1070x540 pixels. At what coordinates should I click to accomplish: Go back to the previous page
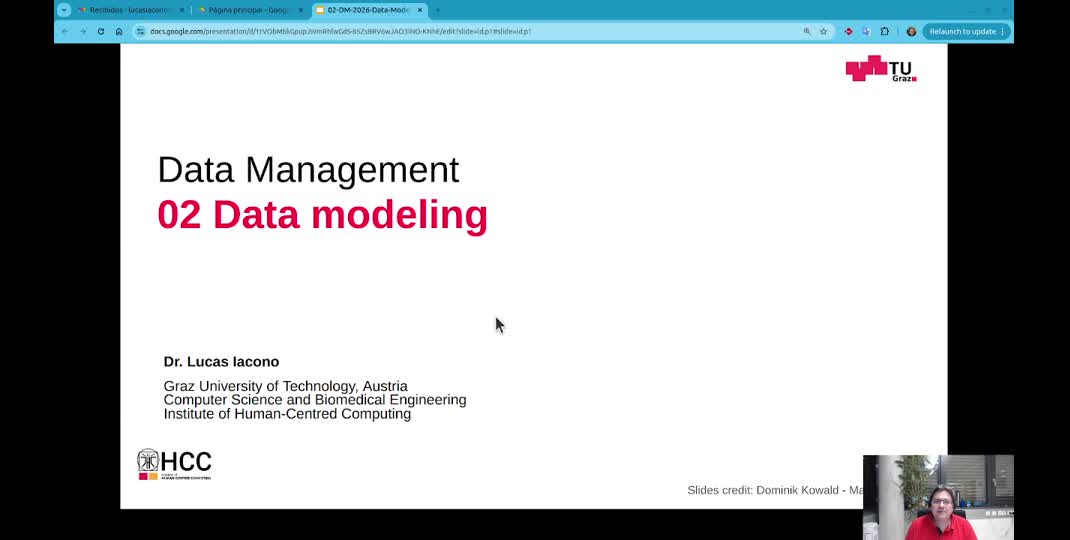click(x=65, y=31)
